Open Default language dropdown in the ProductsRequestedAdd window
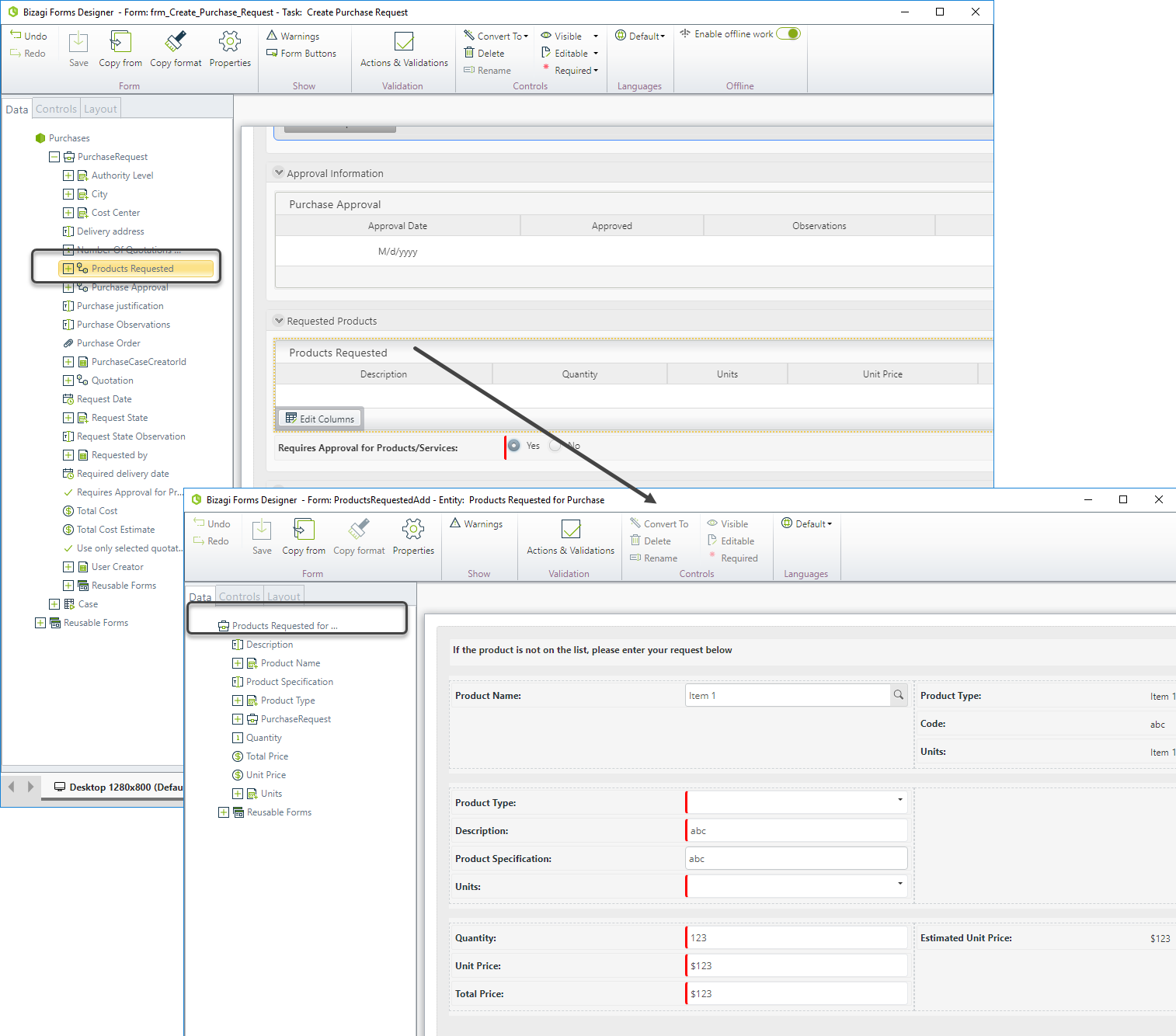Image resolution: width=1176 pixels, height=1036 pixels. (x=806, y=524)
